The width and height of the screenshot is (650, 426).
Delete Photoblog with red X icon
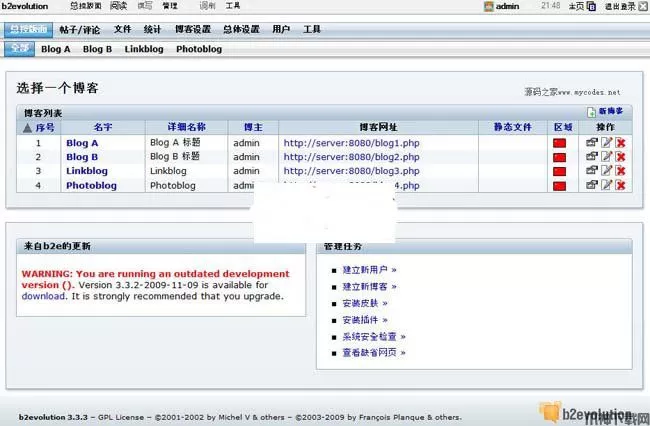[x=621, y=185]
